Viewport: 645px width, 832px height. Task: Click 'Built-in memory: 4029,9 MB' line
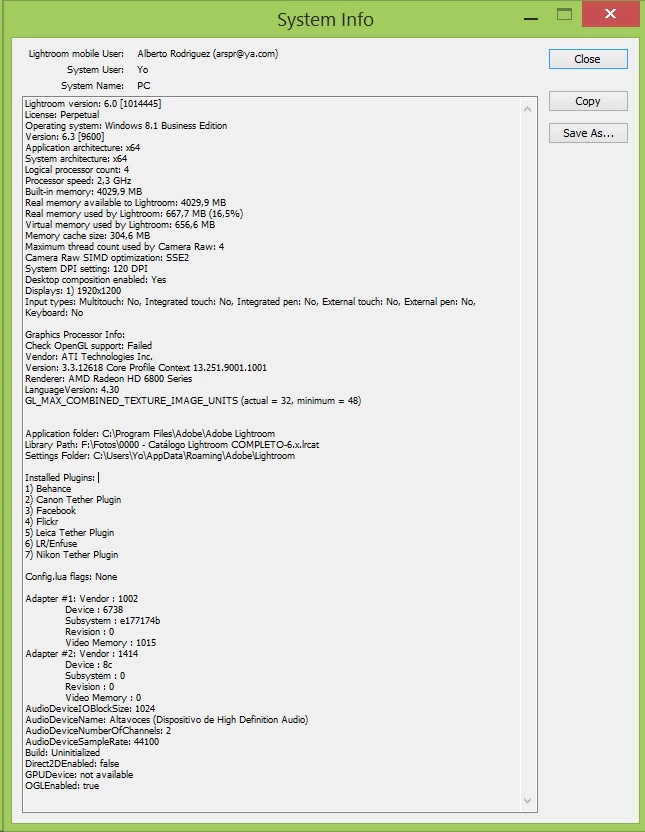click(83, 192)
